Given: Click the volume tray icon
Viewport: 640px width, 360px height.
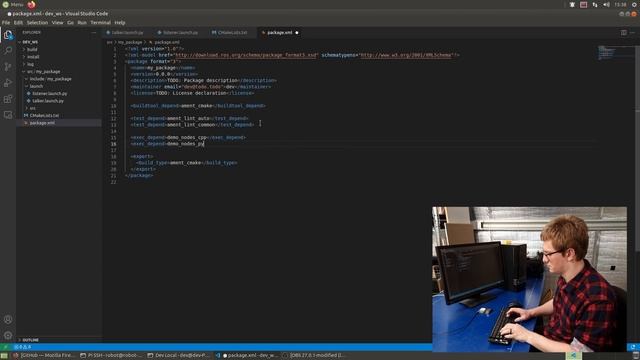Looking at the screenshot, I should tap(607, 4).
